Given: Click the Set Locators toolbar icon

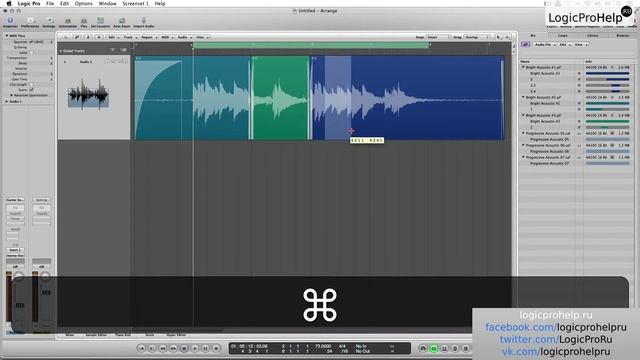Looking at the screenshot, I should point(100,22).
